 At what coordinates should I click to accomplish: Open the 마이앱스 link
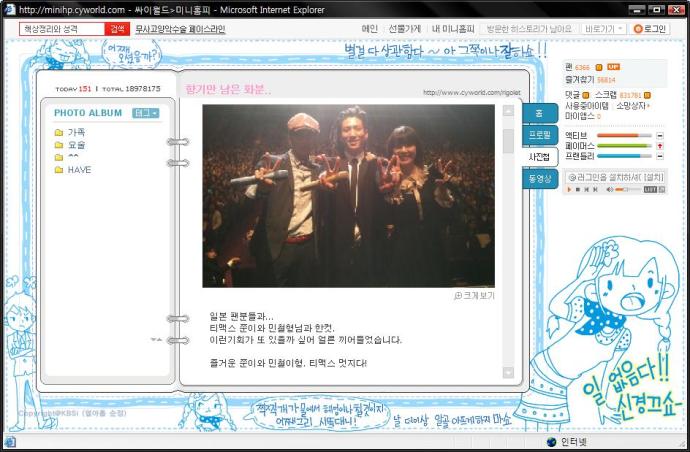coord(580,116)
